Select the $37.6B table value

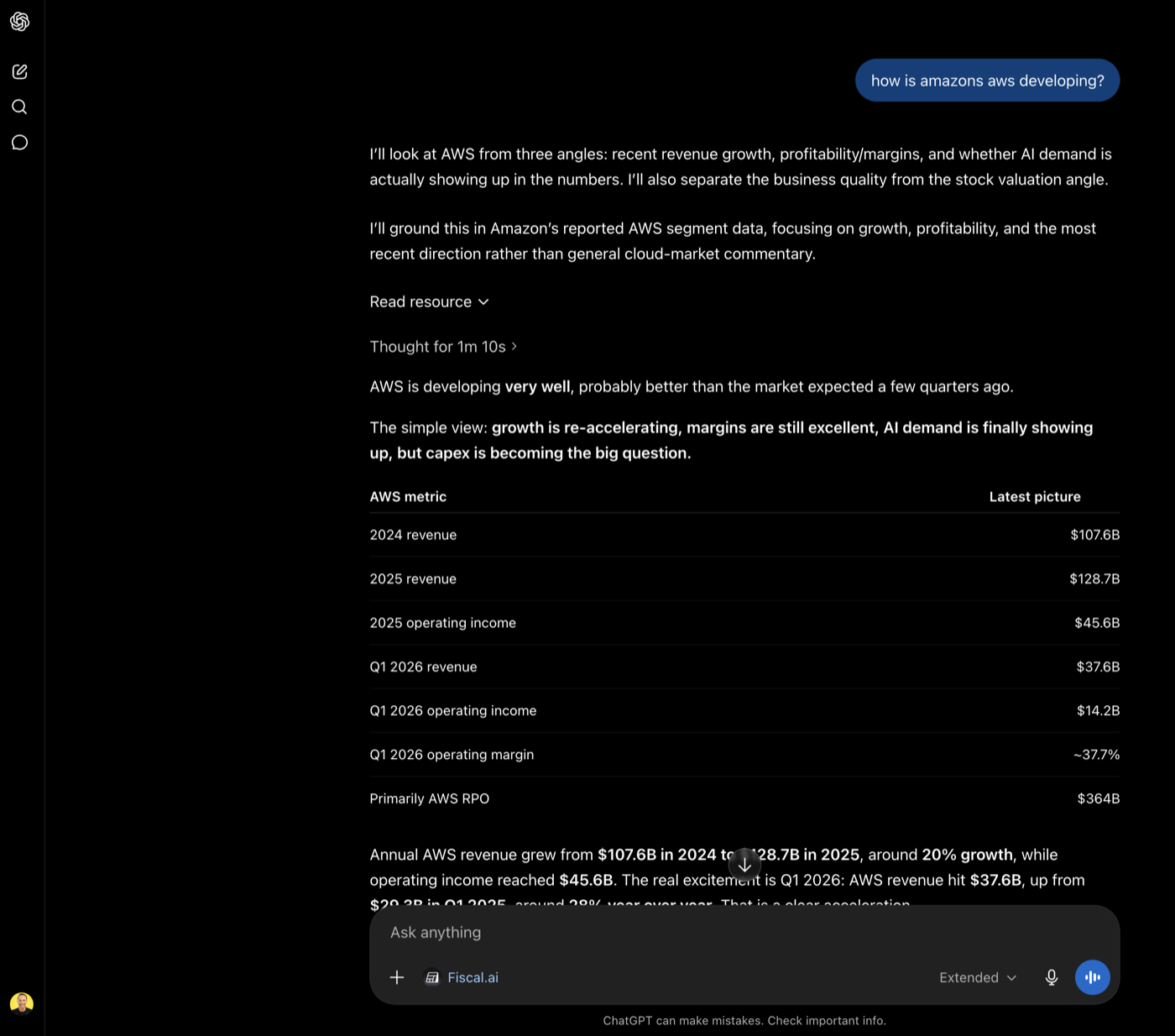click(x=1098, y=667)
